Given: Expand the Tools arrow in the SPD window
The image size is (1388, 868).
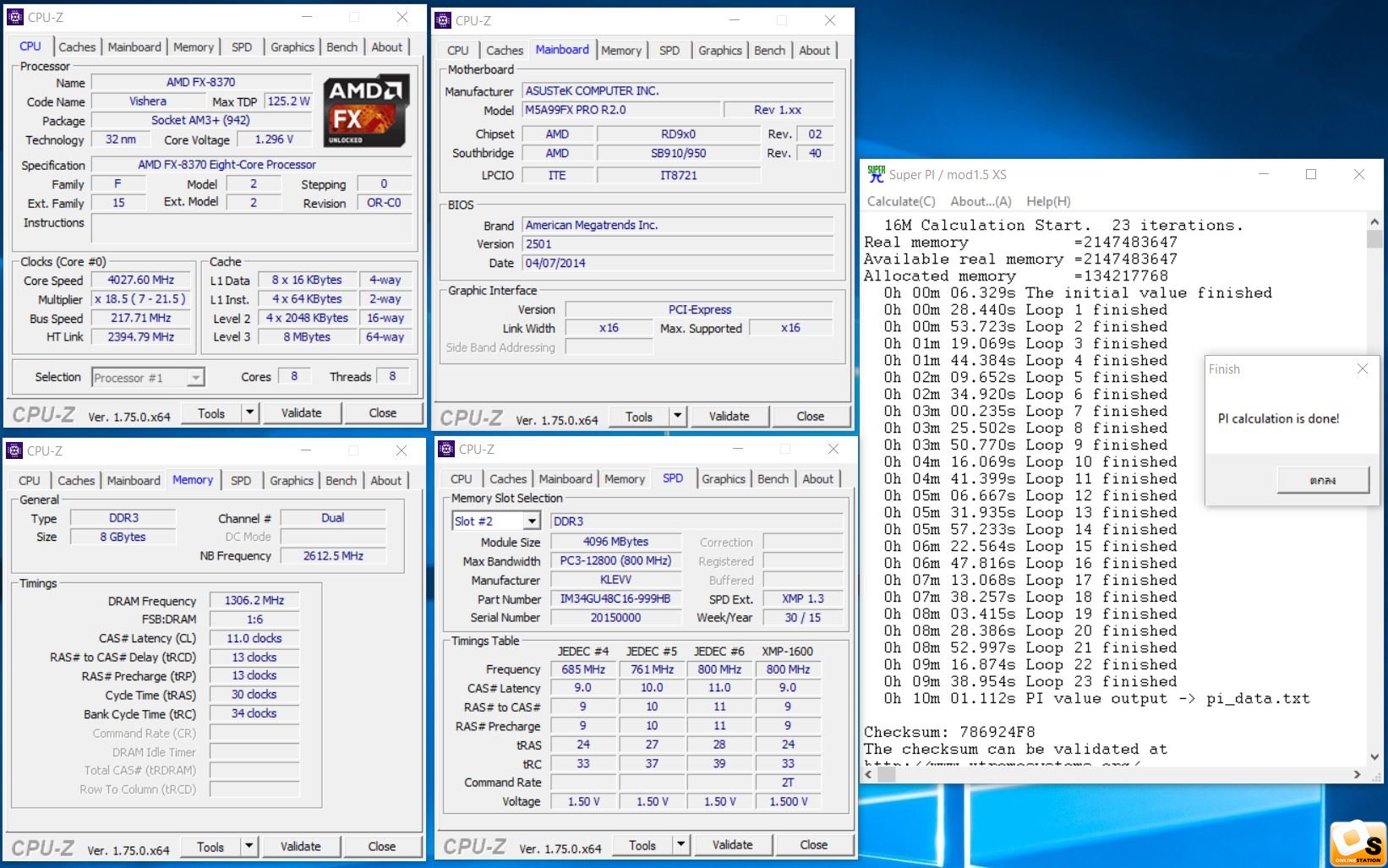Looking at the screenshot, I should click(680, 845).
